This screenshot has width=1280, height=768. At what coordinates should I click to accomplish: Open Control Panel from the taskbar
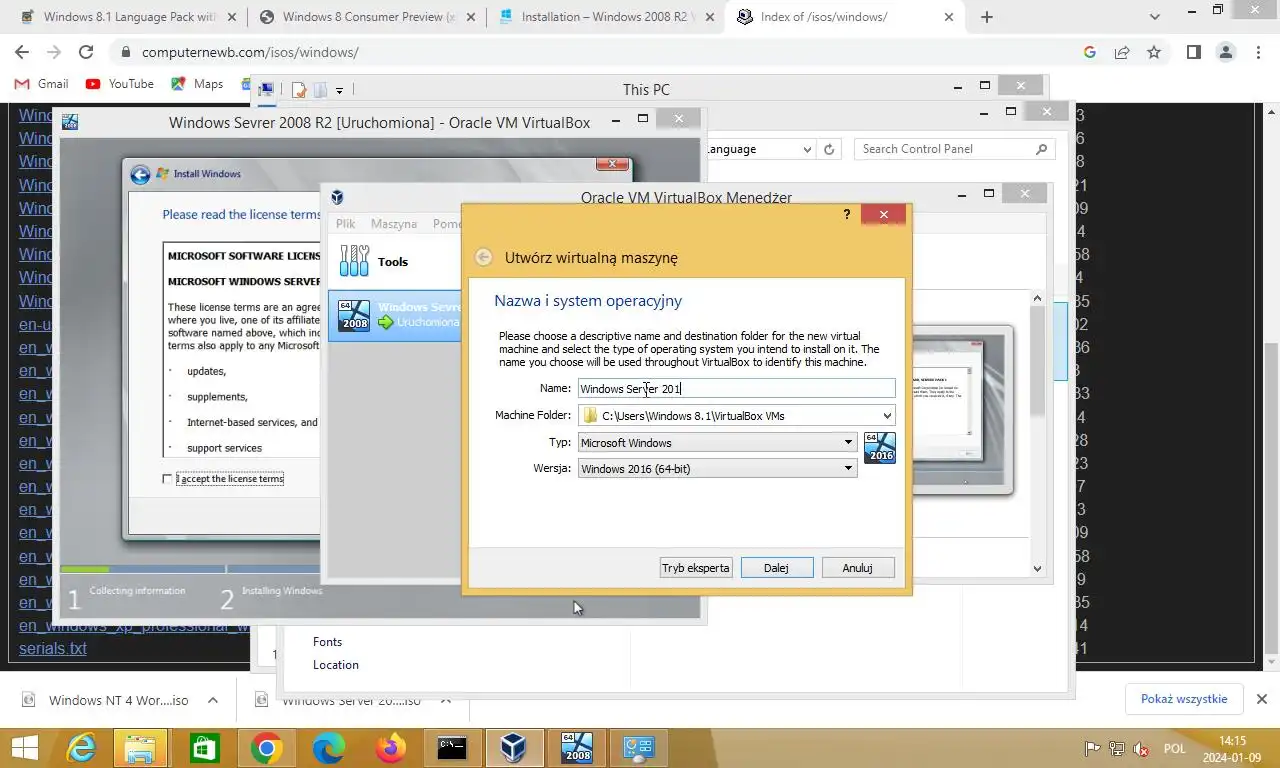[639, 748]
